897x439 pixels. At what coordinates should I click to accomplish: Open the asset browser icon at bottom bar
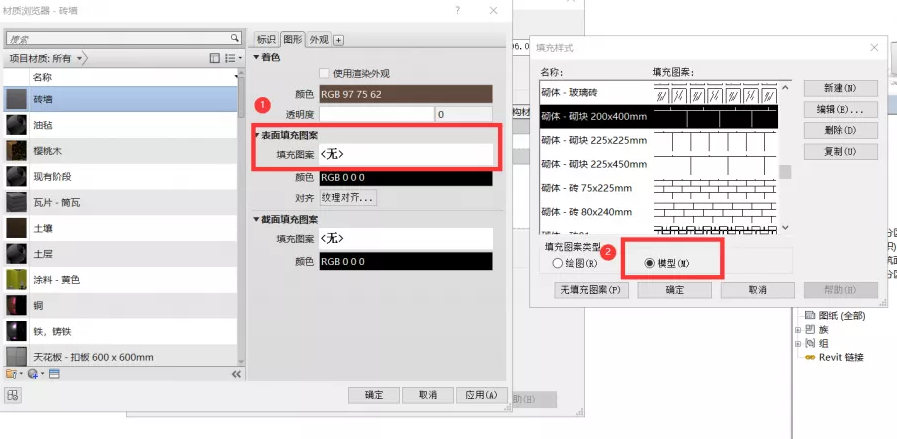tap(54, 374)
